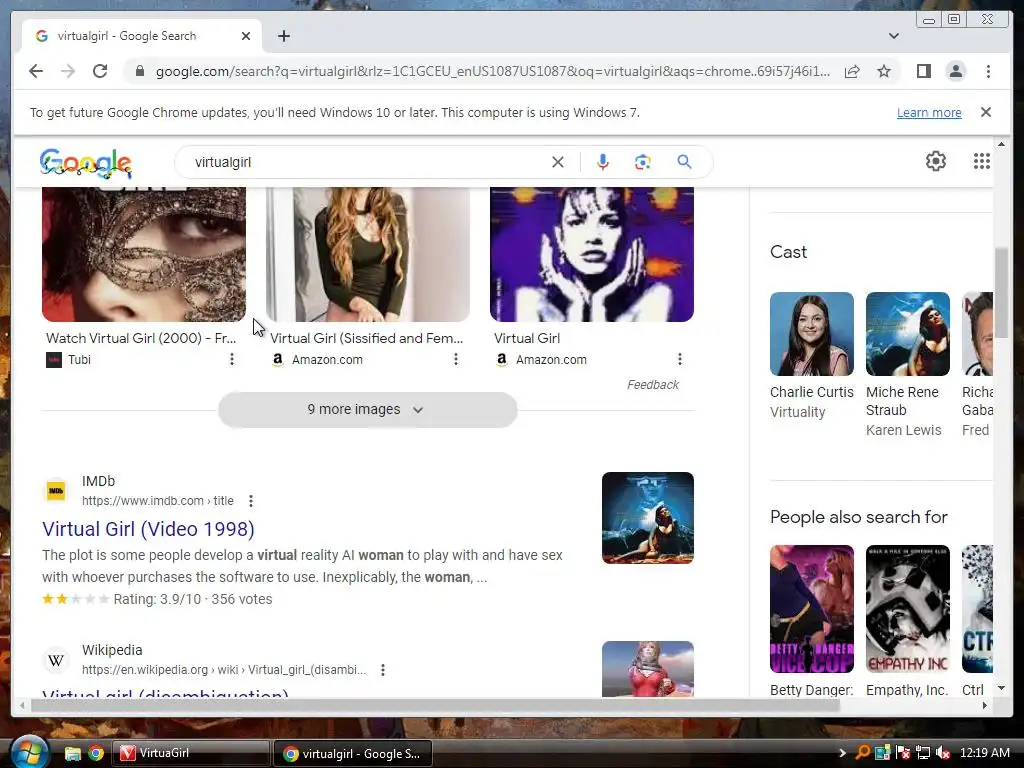The image size is (1024, 768).
Task: Open file explorer from taskbar
Action: pos(72,754)
